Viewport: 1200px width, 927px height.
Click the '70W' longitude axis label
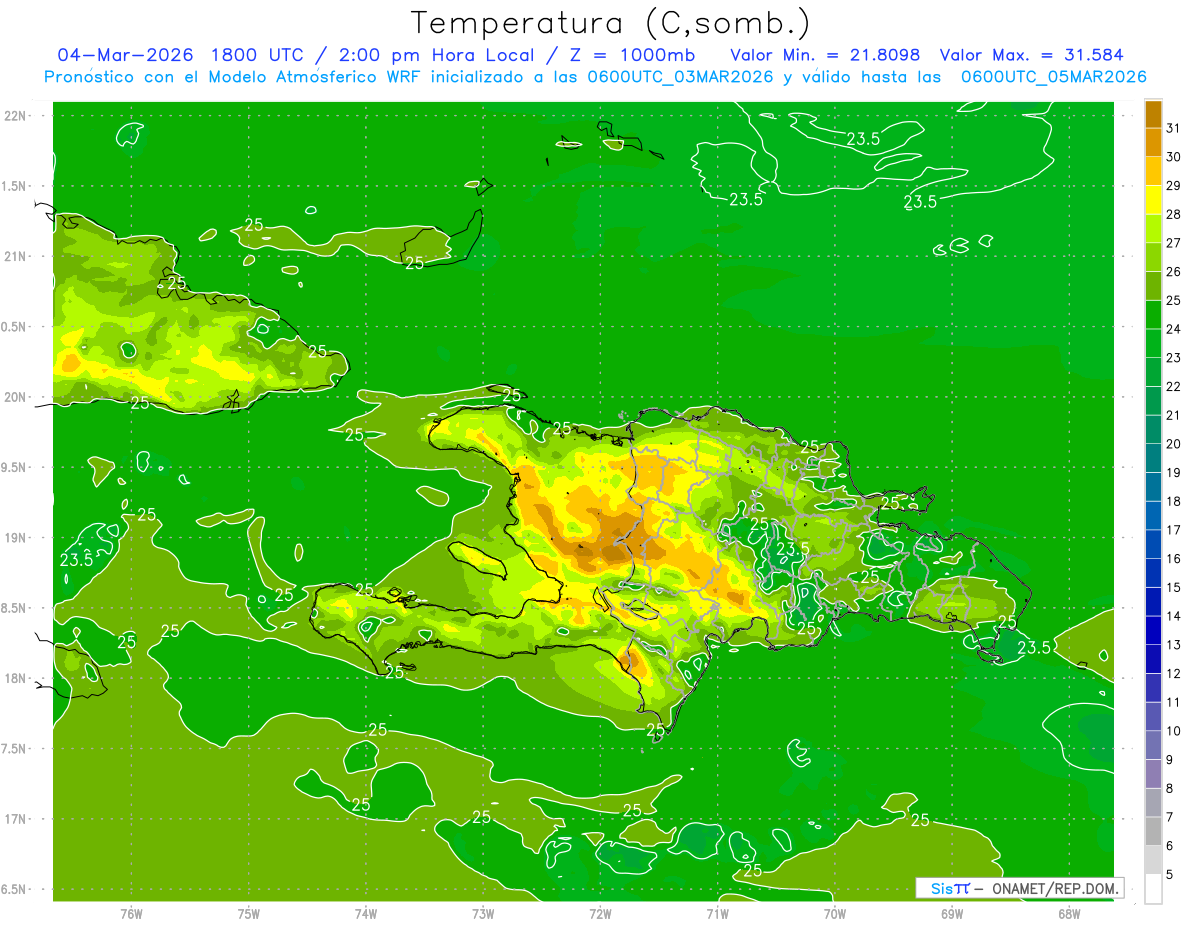(x=835, y=913)
